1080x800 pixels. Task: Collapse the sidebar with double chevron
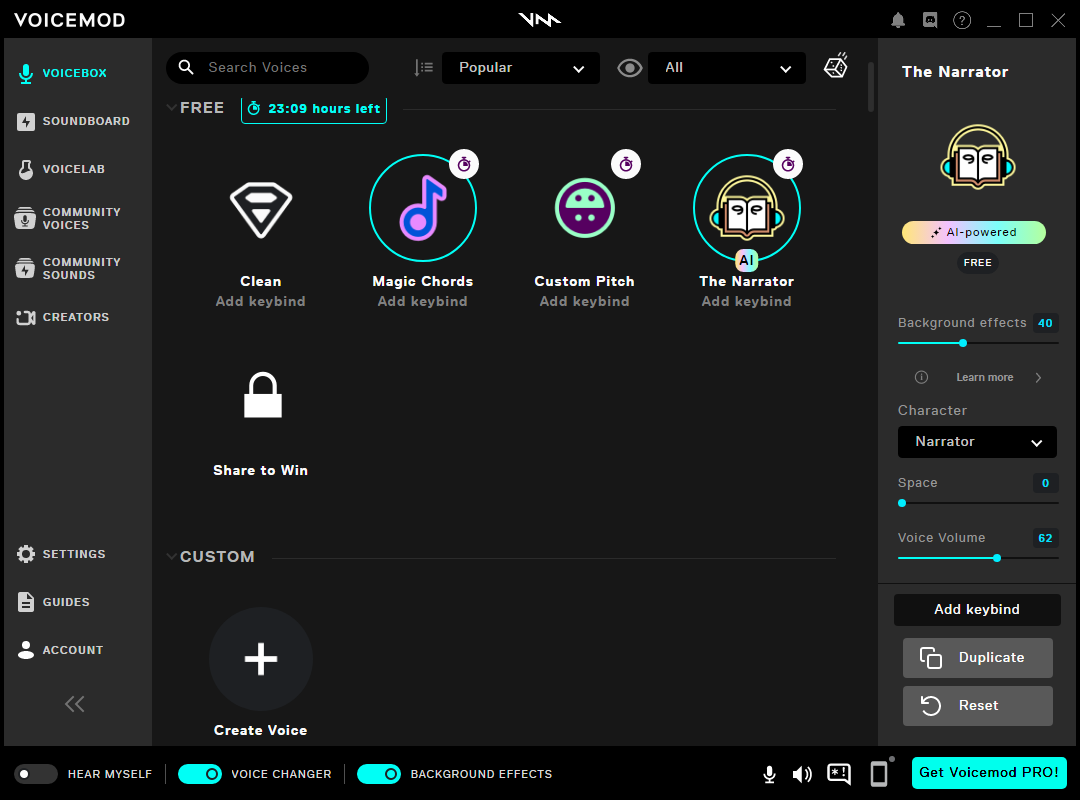tap(74, 704)
